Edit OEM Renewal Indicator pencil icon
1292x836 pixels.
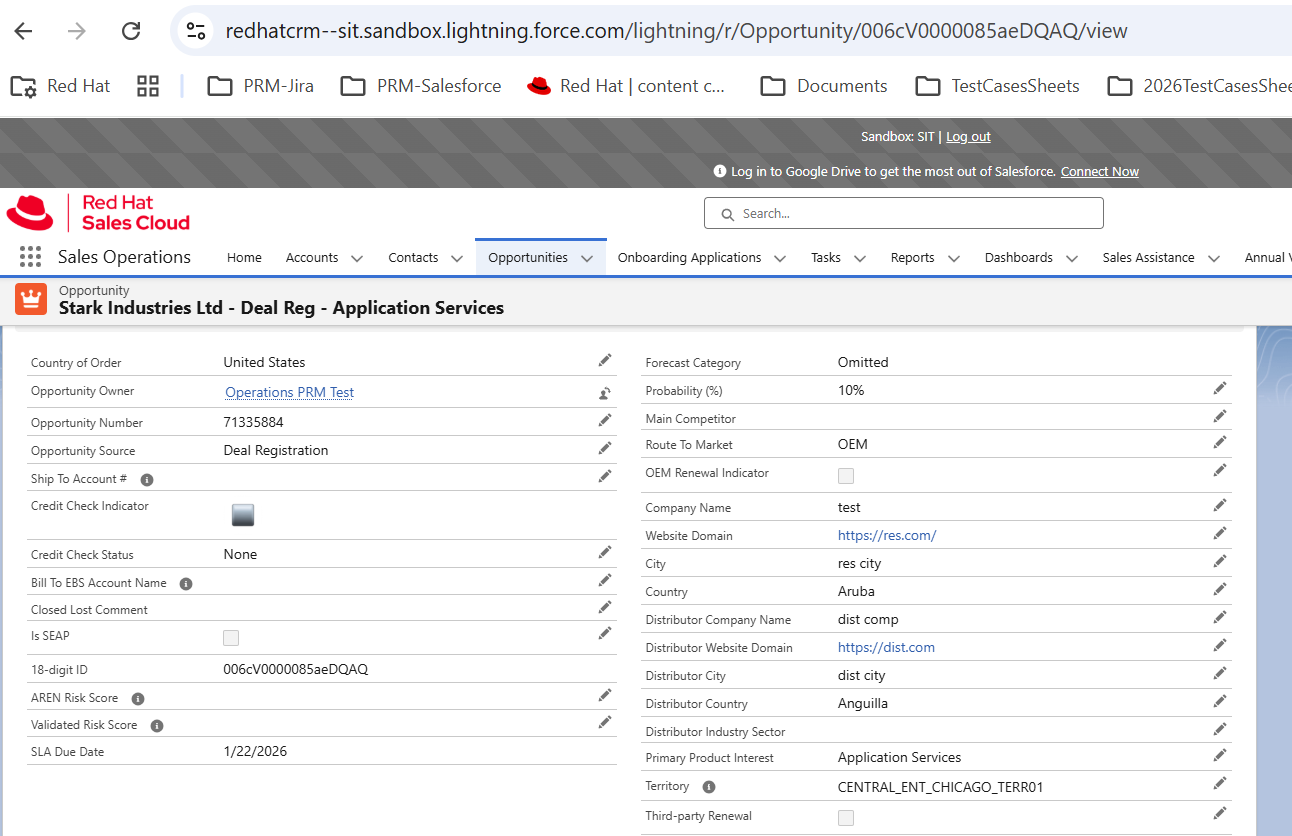point(1220,470)
